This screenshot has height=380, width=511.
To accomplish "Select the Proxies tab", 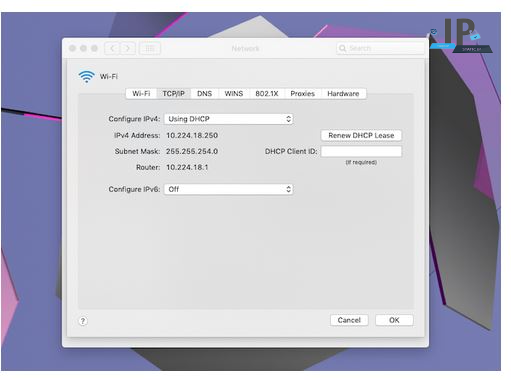I will [x=303, y=94].
